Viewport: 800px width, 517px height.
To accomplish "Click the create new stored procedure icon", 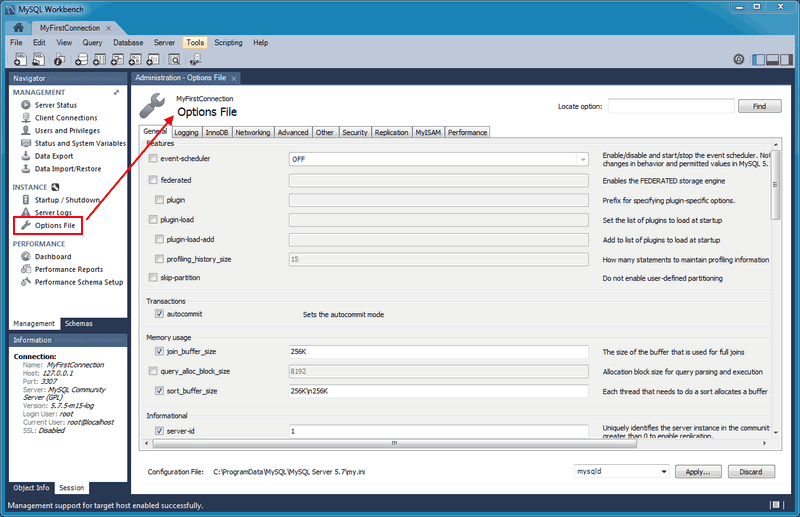I will click(x=135, y=59).
